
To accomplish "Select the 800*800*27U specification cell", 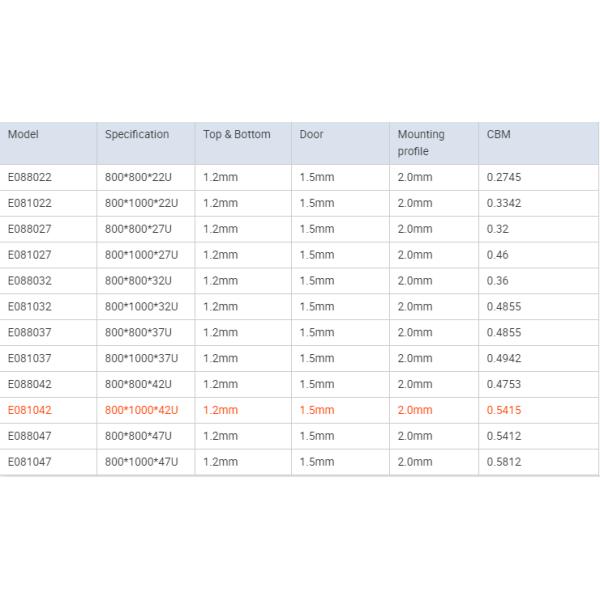I will [138, 229].
